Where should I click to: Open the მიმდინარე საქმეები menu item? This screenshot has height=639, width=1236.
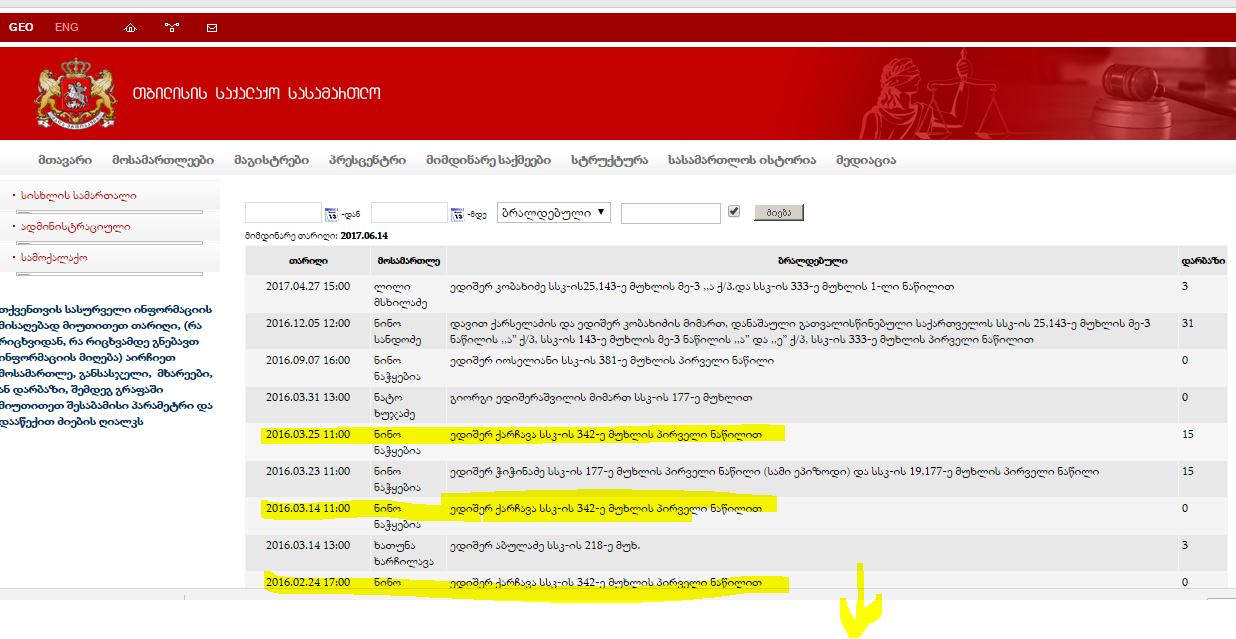click(x=488, y=160)
